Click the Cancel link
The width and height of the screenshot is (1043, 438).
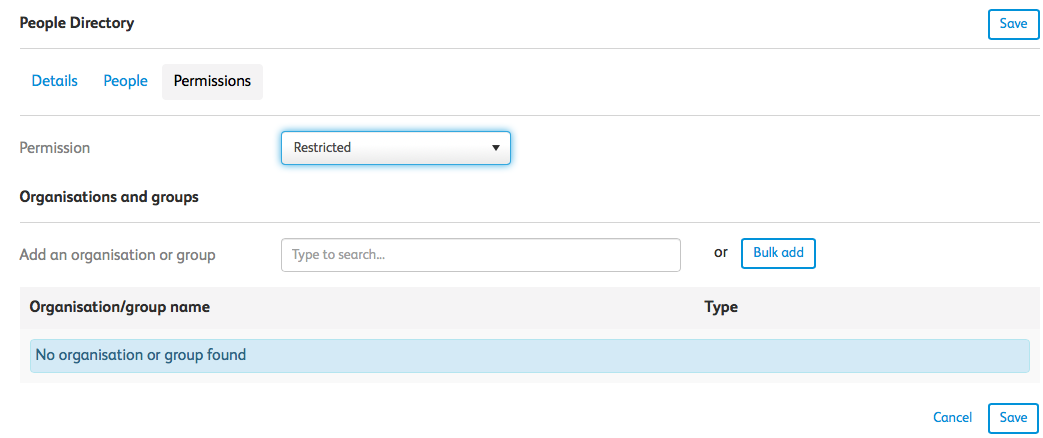click(x=952, y=417)
